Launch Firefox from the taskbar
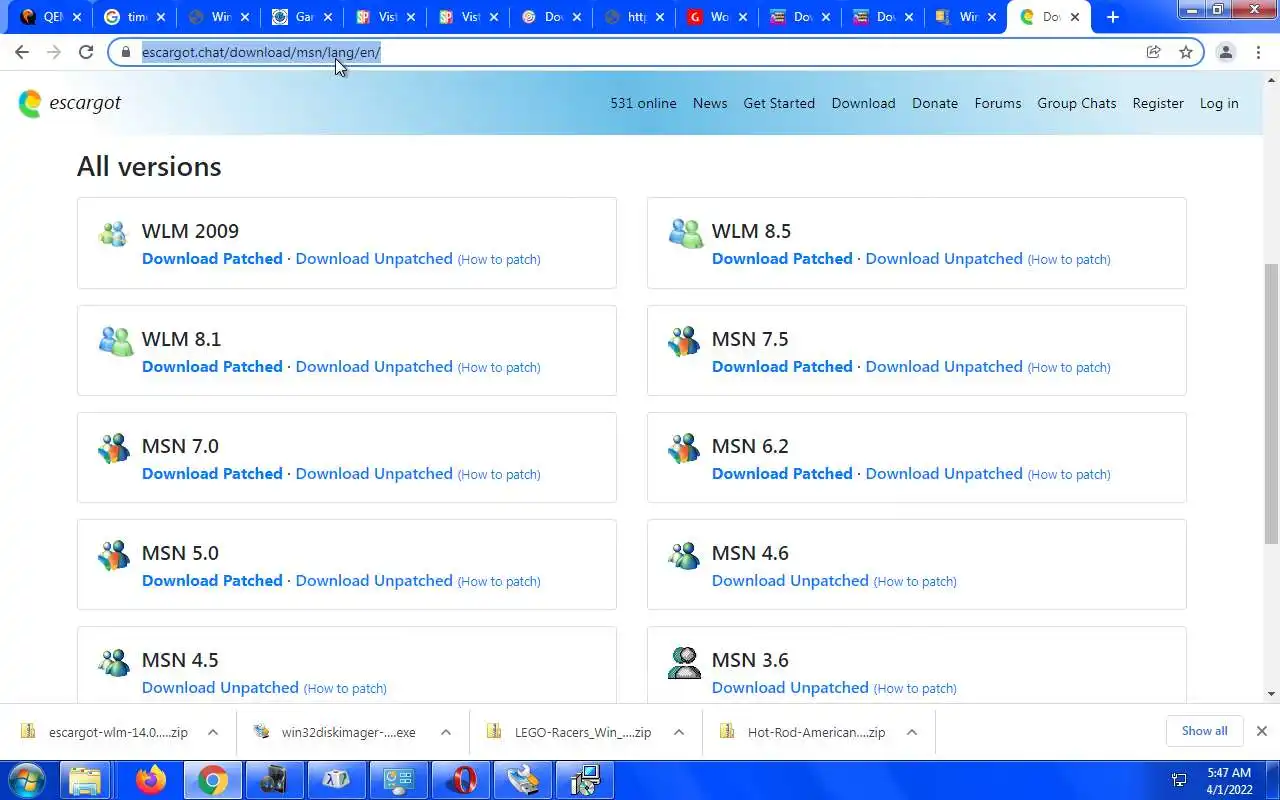 151,780
